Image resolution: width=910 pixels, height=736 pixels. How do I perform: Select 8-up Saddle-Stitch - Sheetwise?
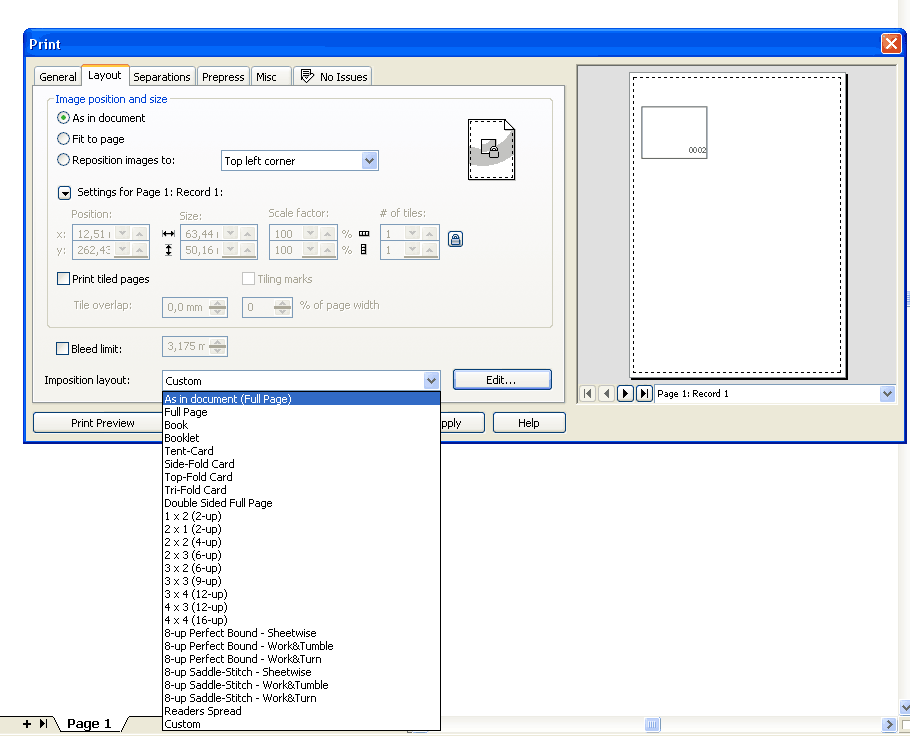pyautogui.click(x=301, y=672)
